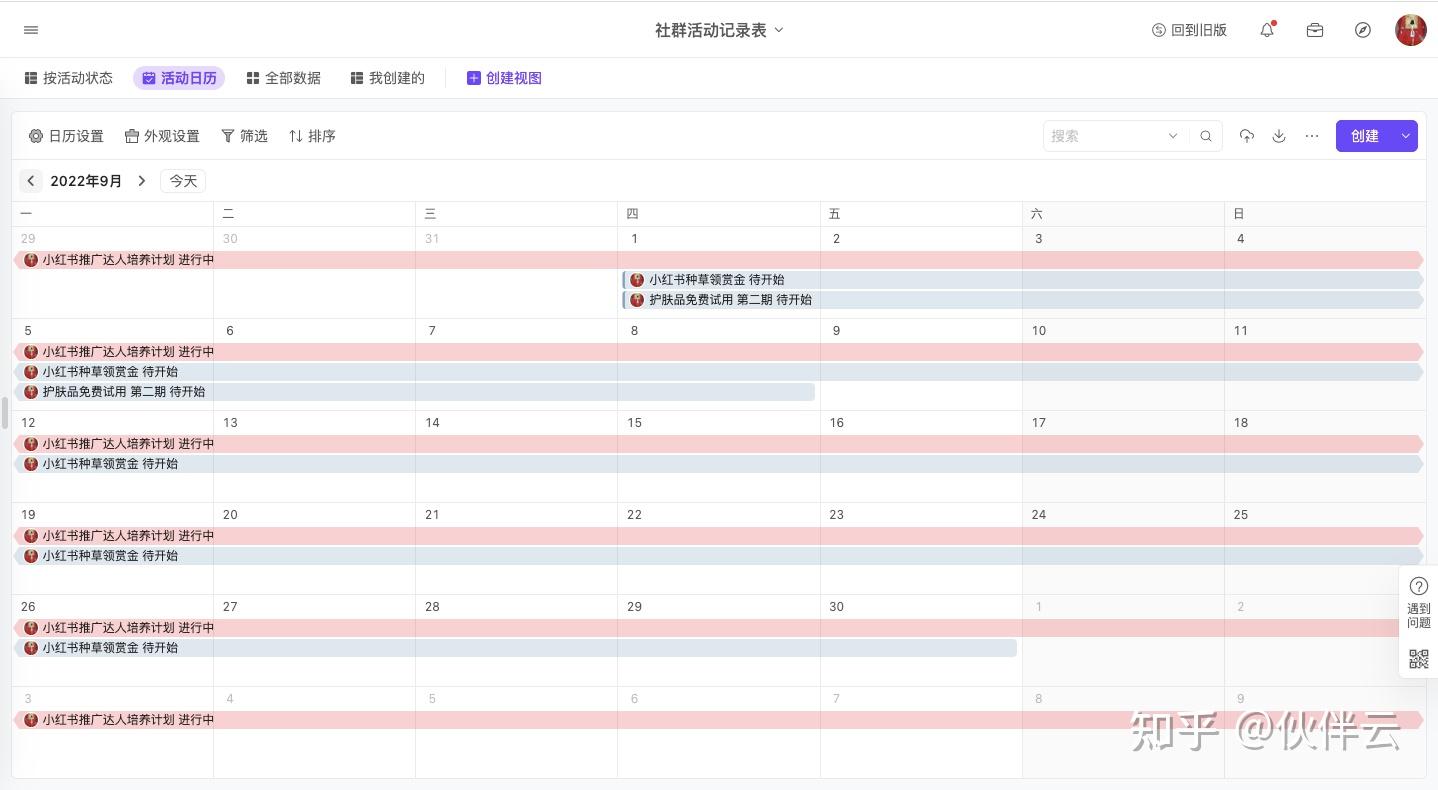Open 小红书种草领赏金 event starting September 1

coord(1022,280)
